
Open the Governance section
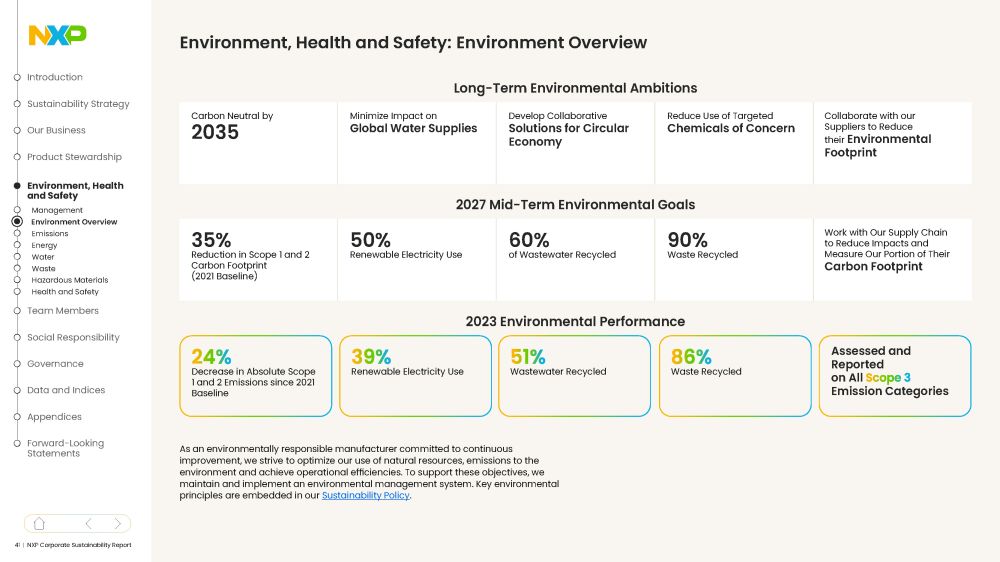coord(55,364)
